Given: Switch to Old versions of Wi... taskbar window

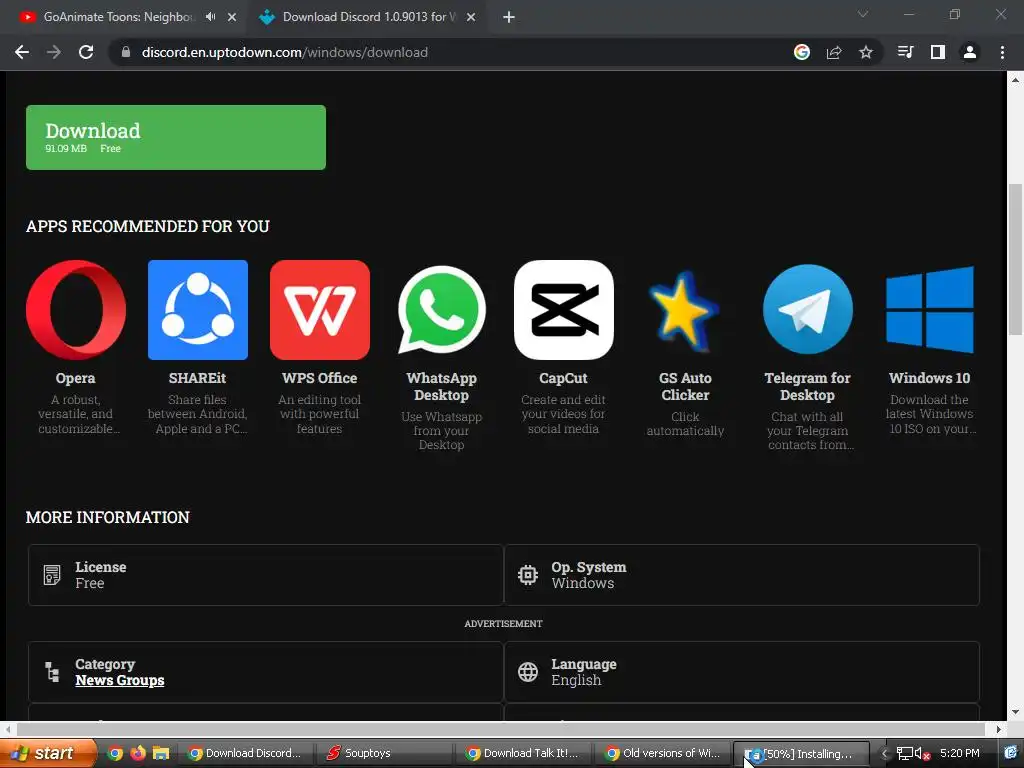Looking at the screenshot, I should [x=663, y=753].
